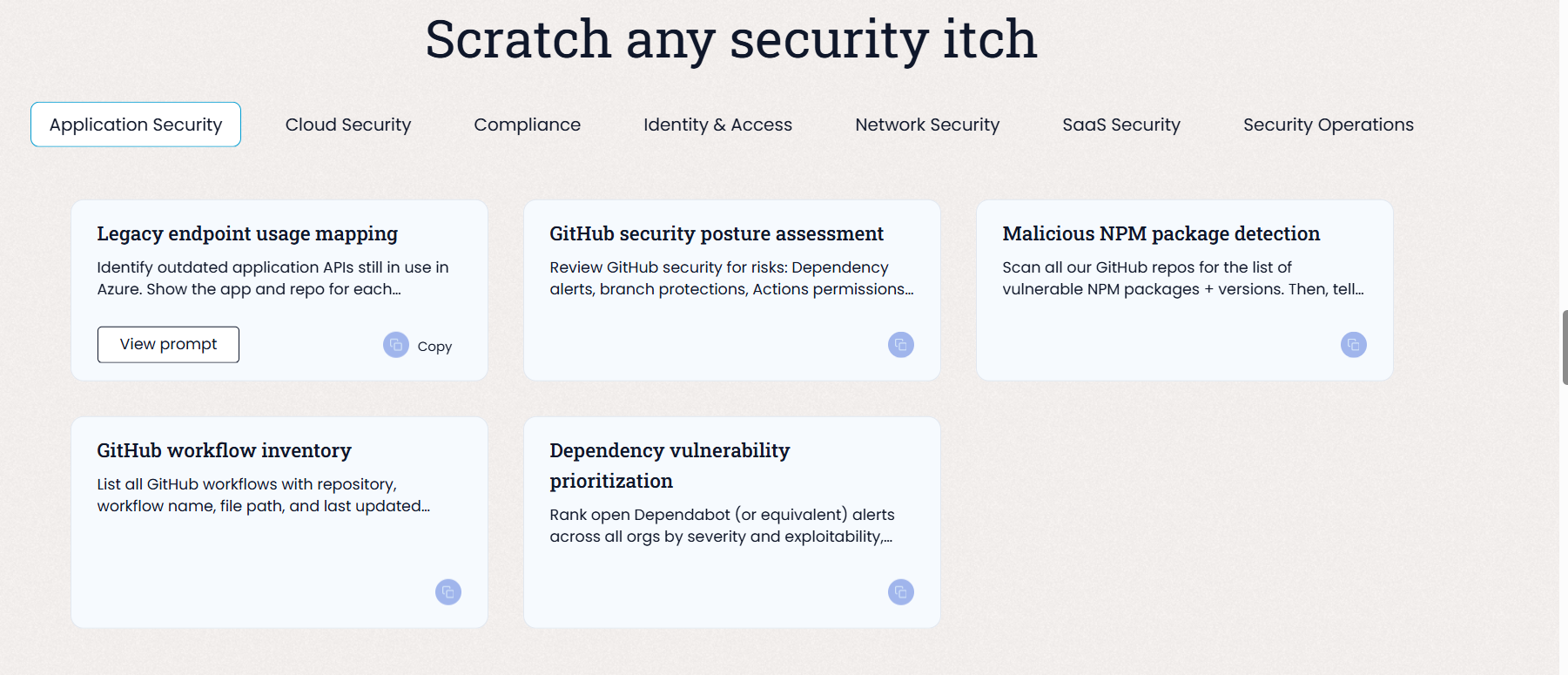The width and height of the screenshot is (1568, 675).
Task: Show Identity & Access prompts
Action: tap(717, 125)
